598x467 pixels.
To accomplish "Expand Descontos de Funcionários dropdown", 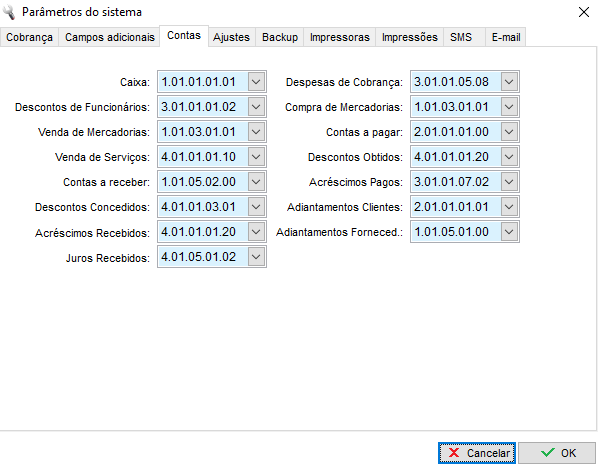I will [x=256, y=107].
